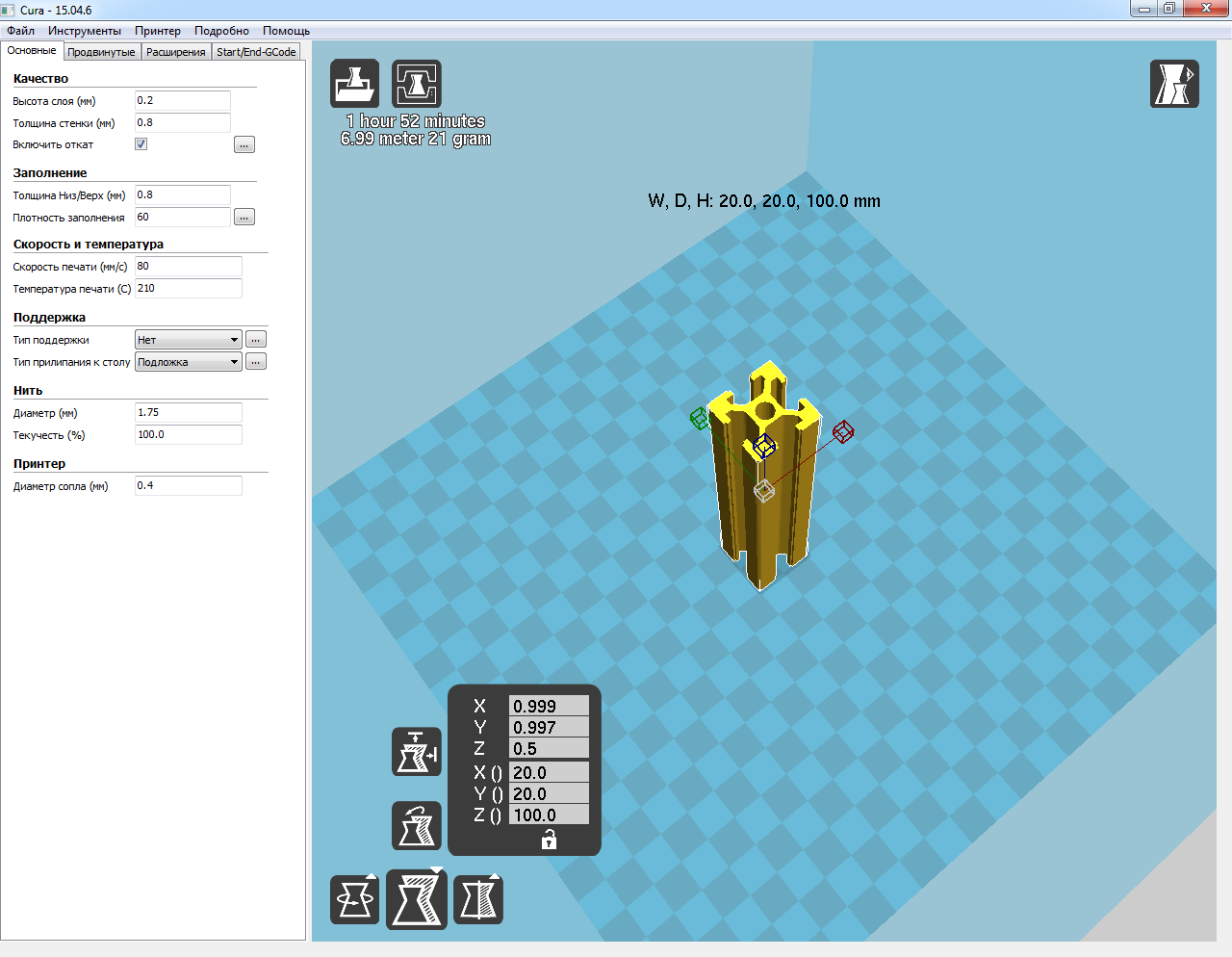
Task: Open the Принтер menu
Action: [x=158, y=31]
